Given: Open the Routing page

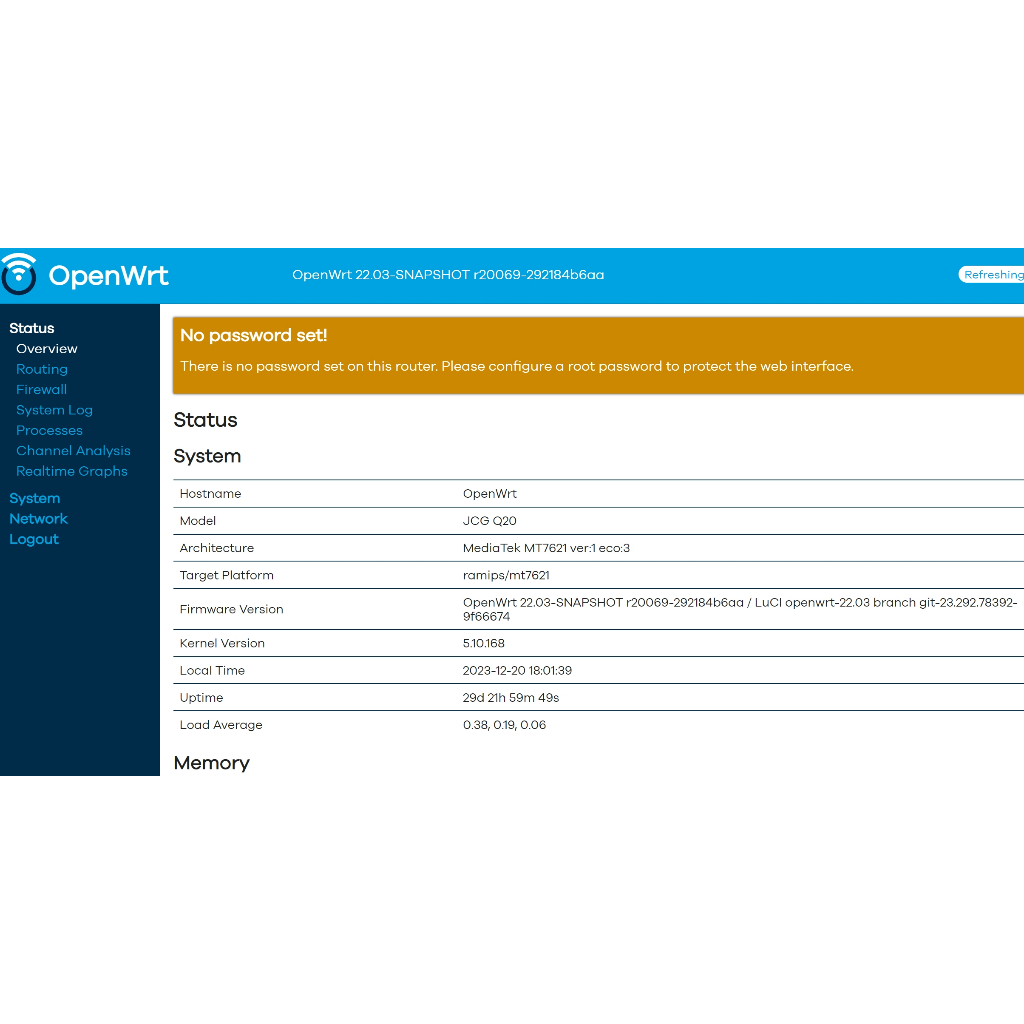Looking at the screenshot, I should point(42,369).
